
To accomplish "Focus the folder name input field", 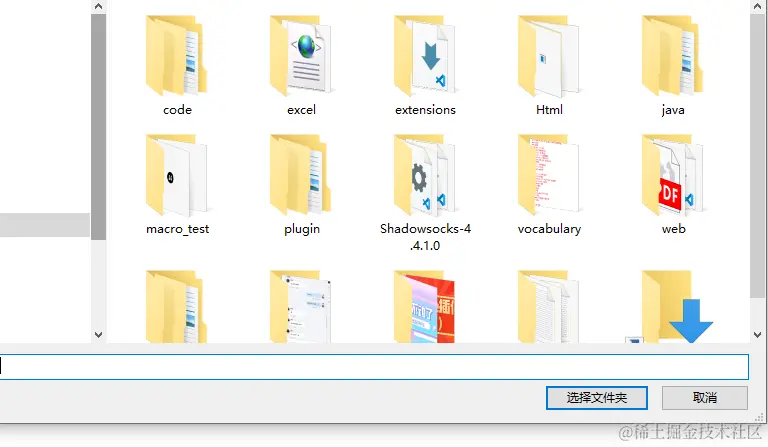I will coord(374,367).
